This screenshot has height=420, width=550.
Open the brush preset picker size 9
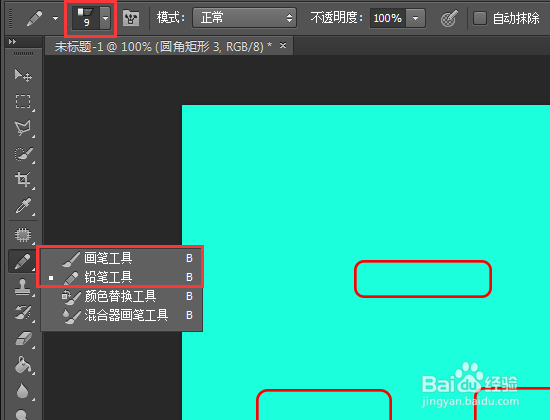(x=86, y=18)
